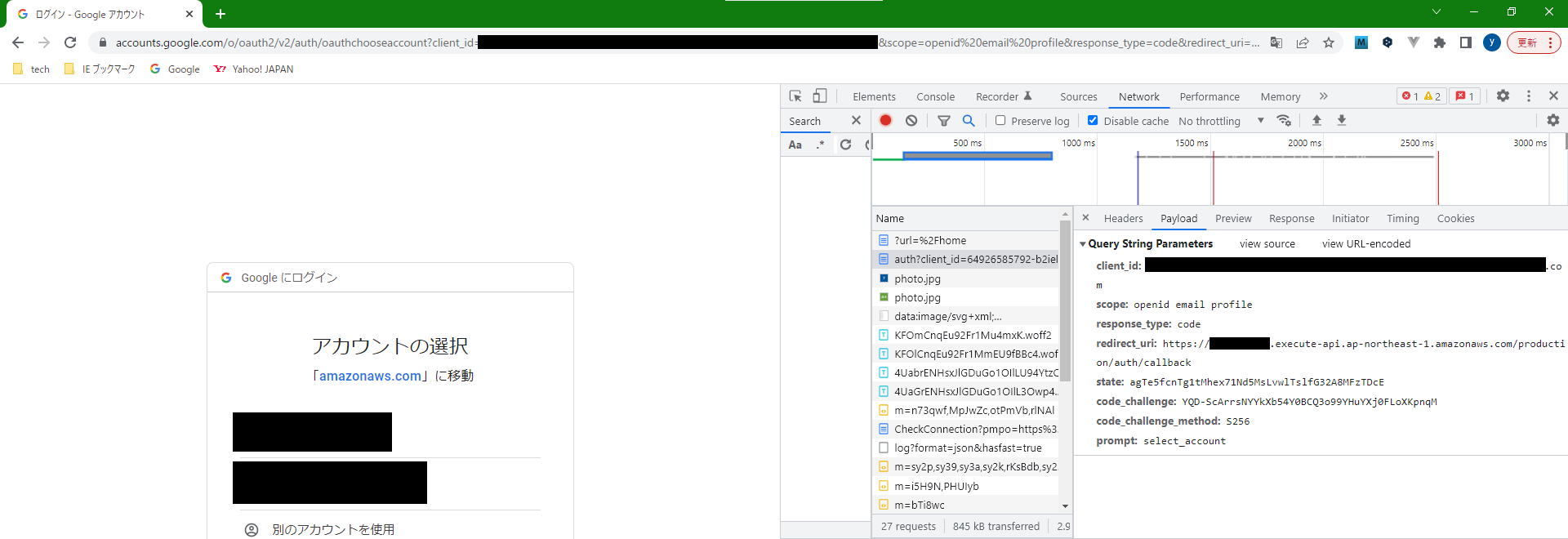This screenshot has width=1568, height=539.
Task: Click the blue network search magnifier icon
Action: coord(969,120)
